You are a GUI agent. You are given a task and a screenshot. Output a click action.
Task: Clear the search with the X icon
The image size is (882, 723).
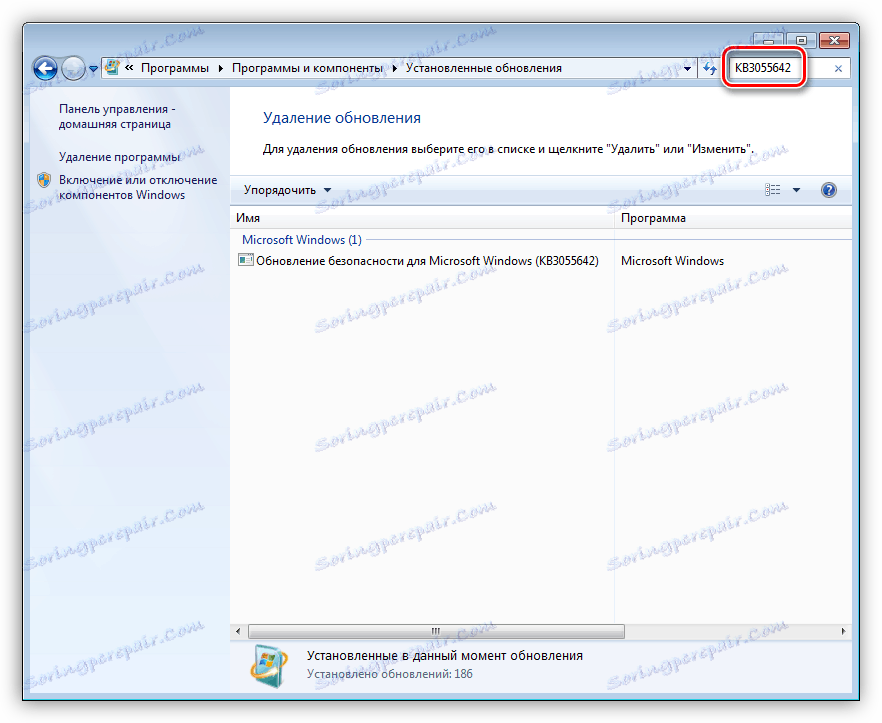tap(838, 69)
